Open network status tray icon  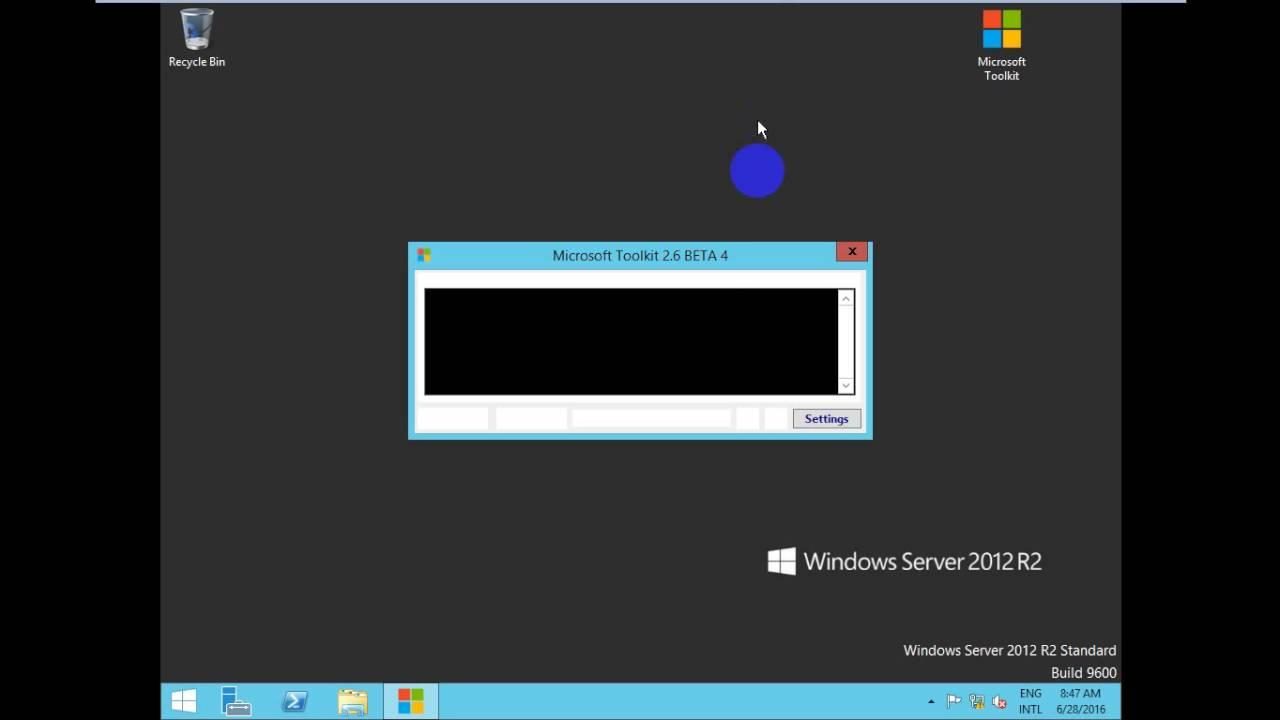tap(977, 702)
